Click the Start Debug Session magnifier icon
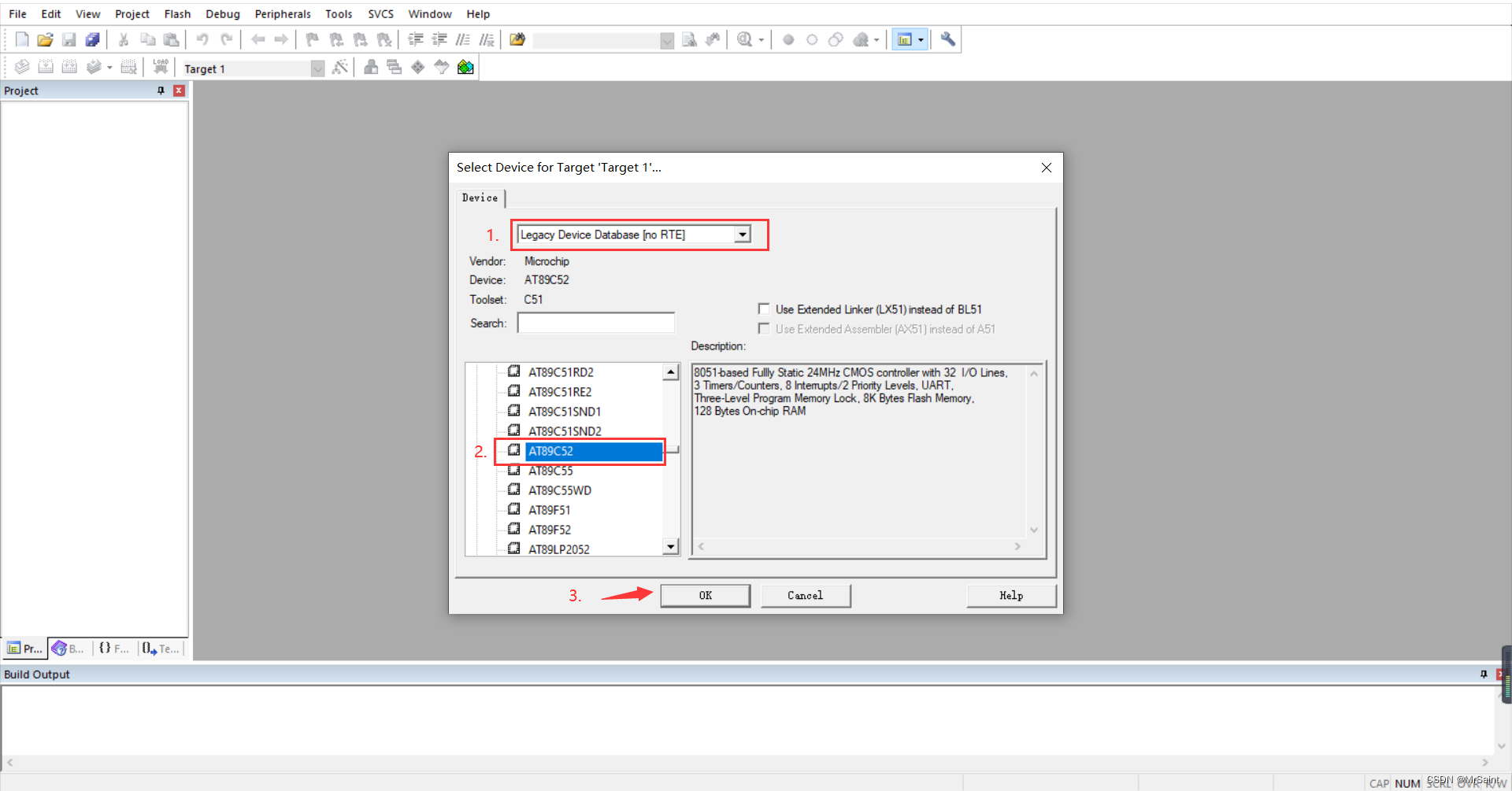The width and height of the screenshot is (1512, 791). (x=744, y=39)
